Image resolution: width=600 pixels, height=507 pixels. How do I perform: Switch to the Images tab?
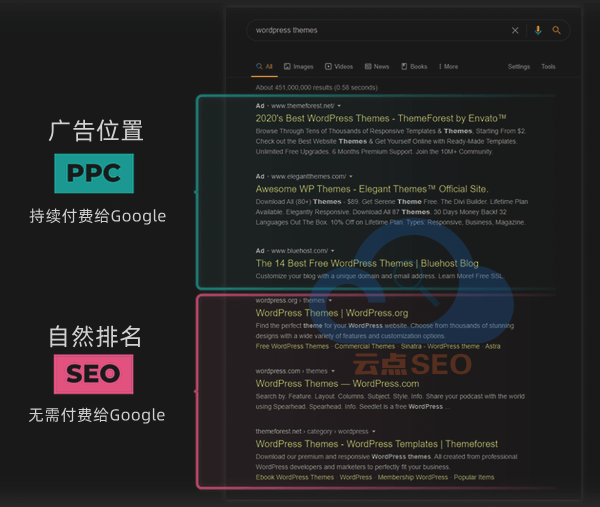[298, 67]
